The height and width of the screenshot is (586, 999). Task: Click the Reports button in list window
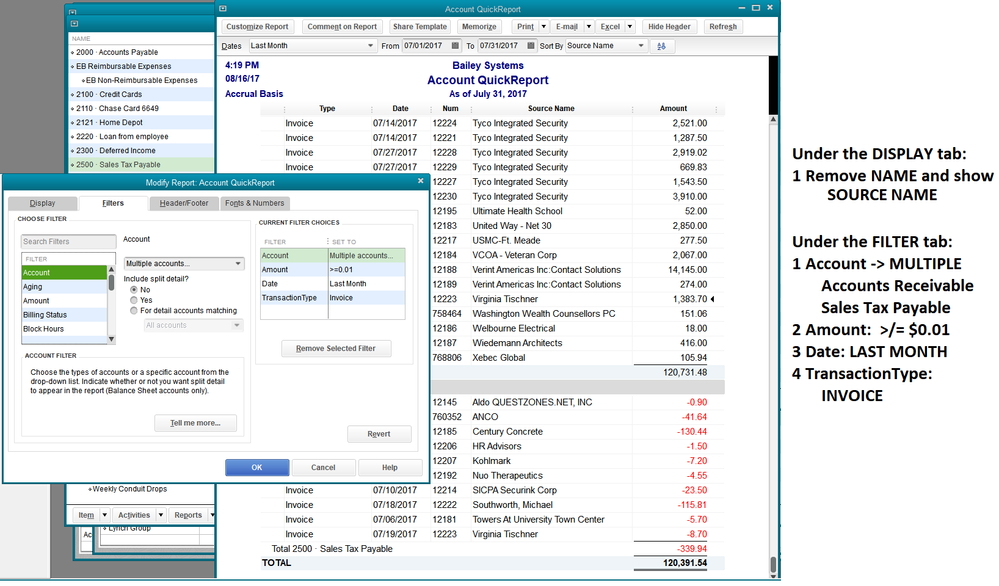pos(188,515)
